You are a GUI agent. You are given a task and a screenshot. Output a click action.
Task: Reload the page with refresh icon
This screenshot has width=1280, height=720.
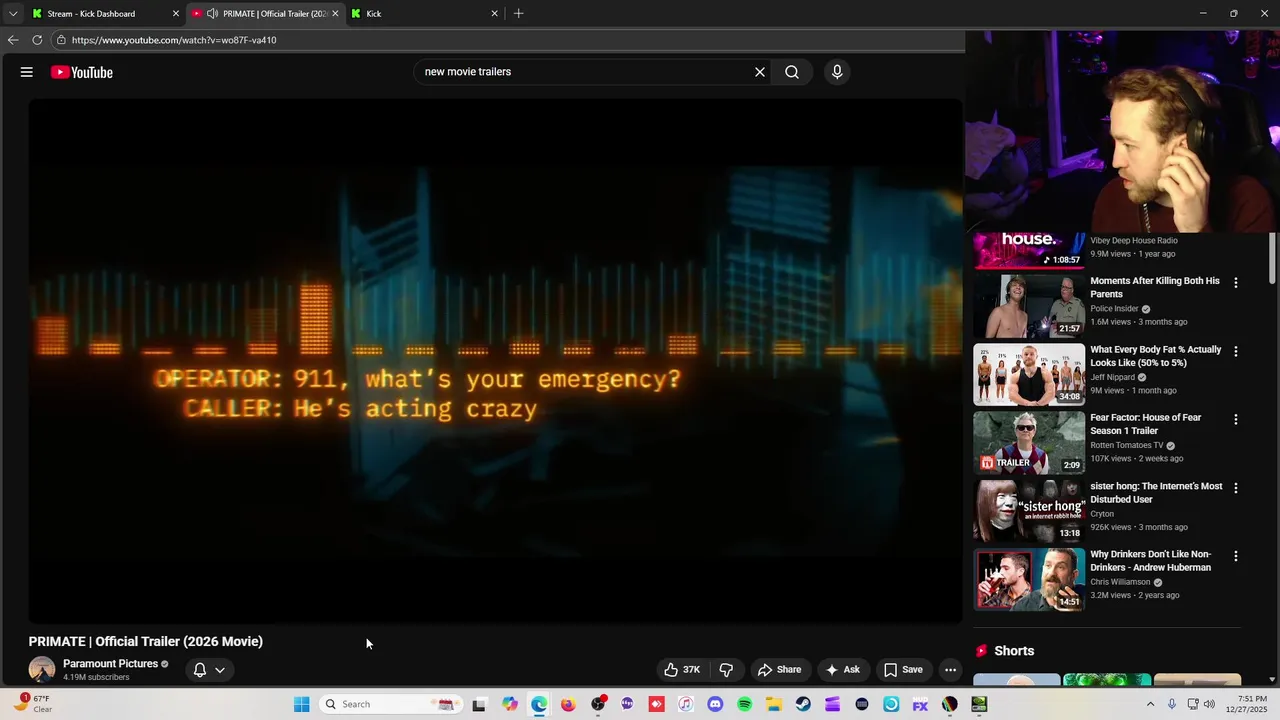point(37,40)
